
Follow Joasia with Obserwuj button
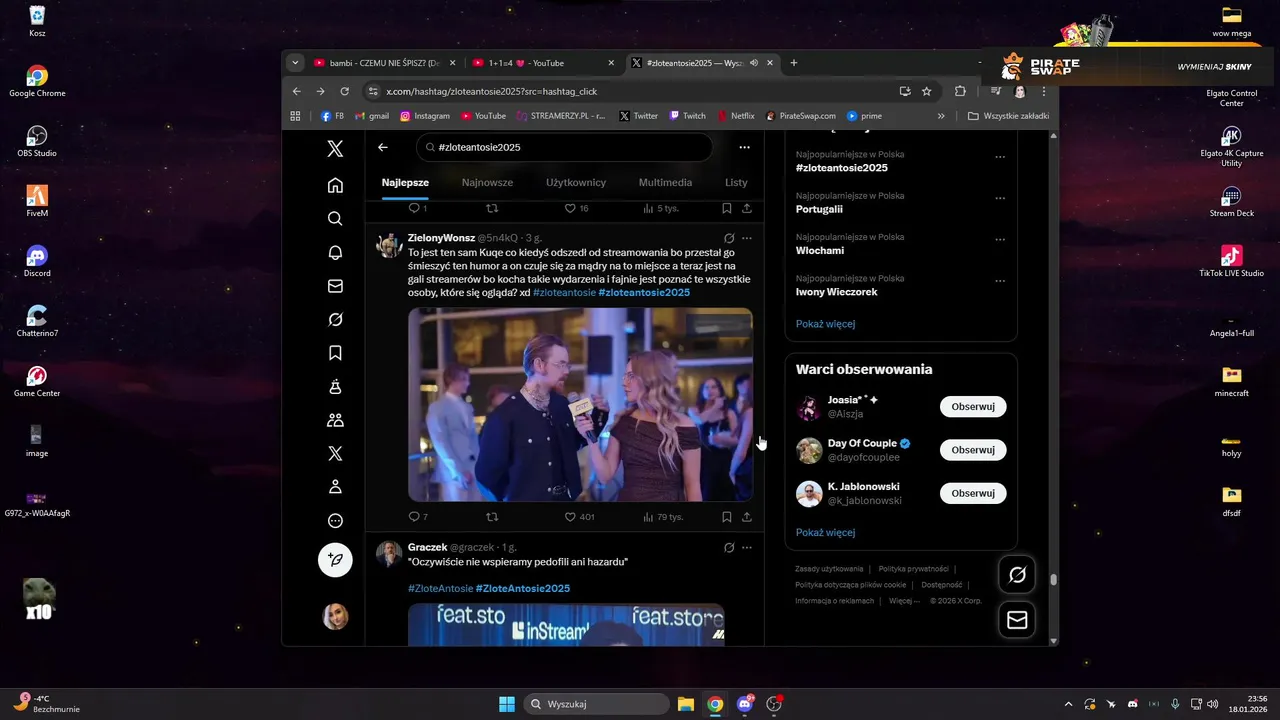(973, 407)
